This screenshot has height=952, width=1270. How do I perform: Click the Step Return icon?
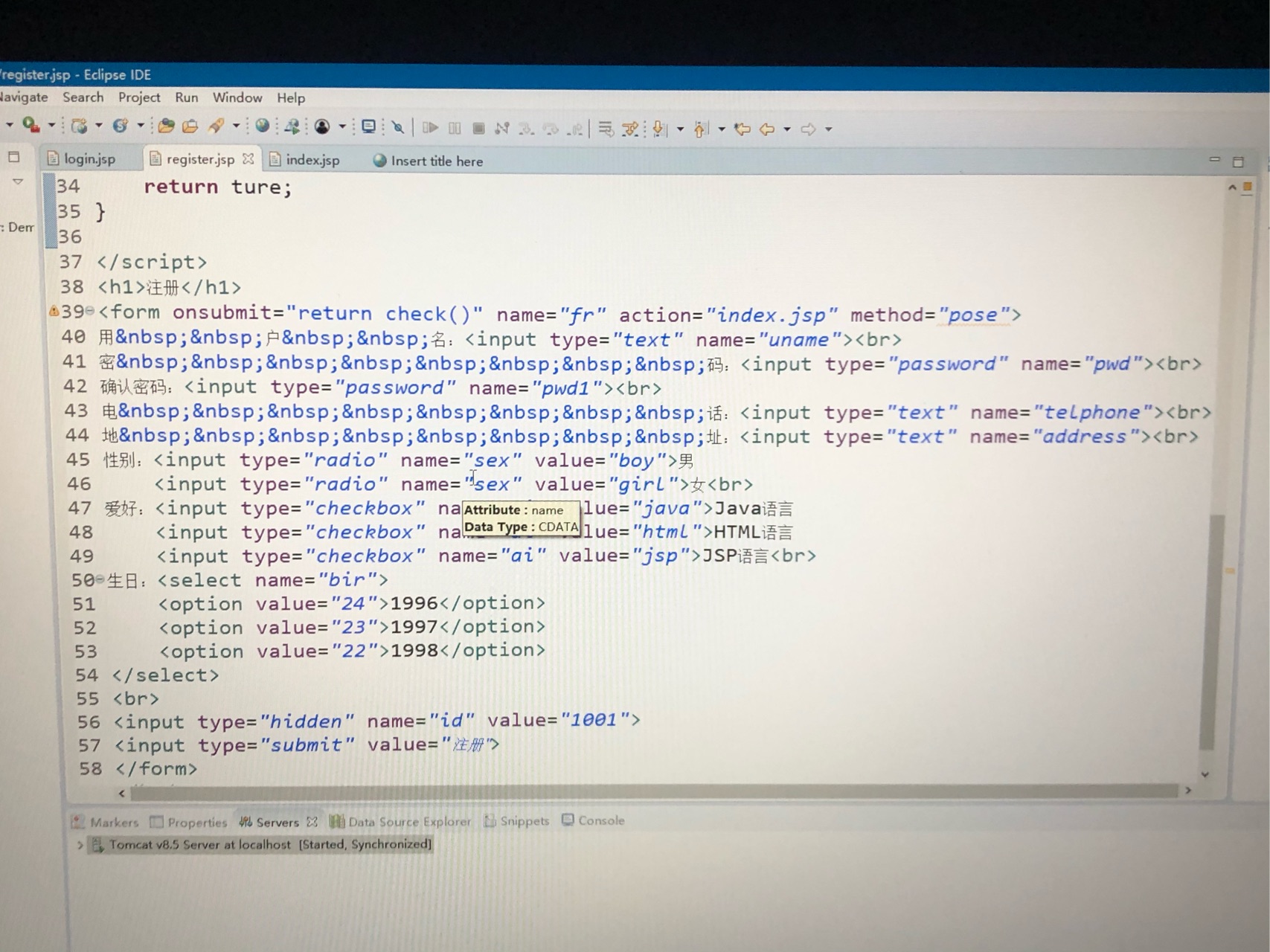574,129
